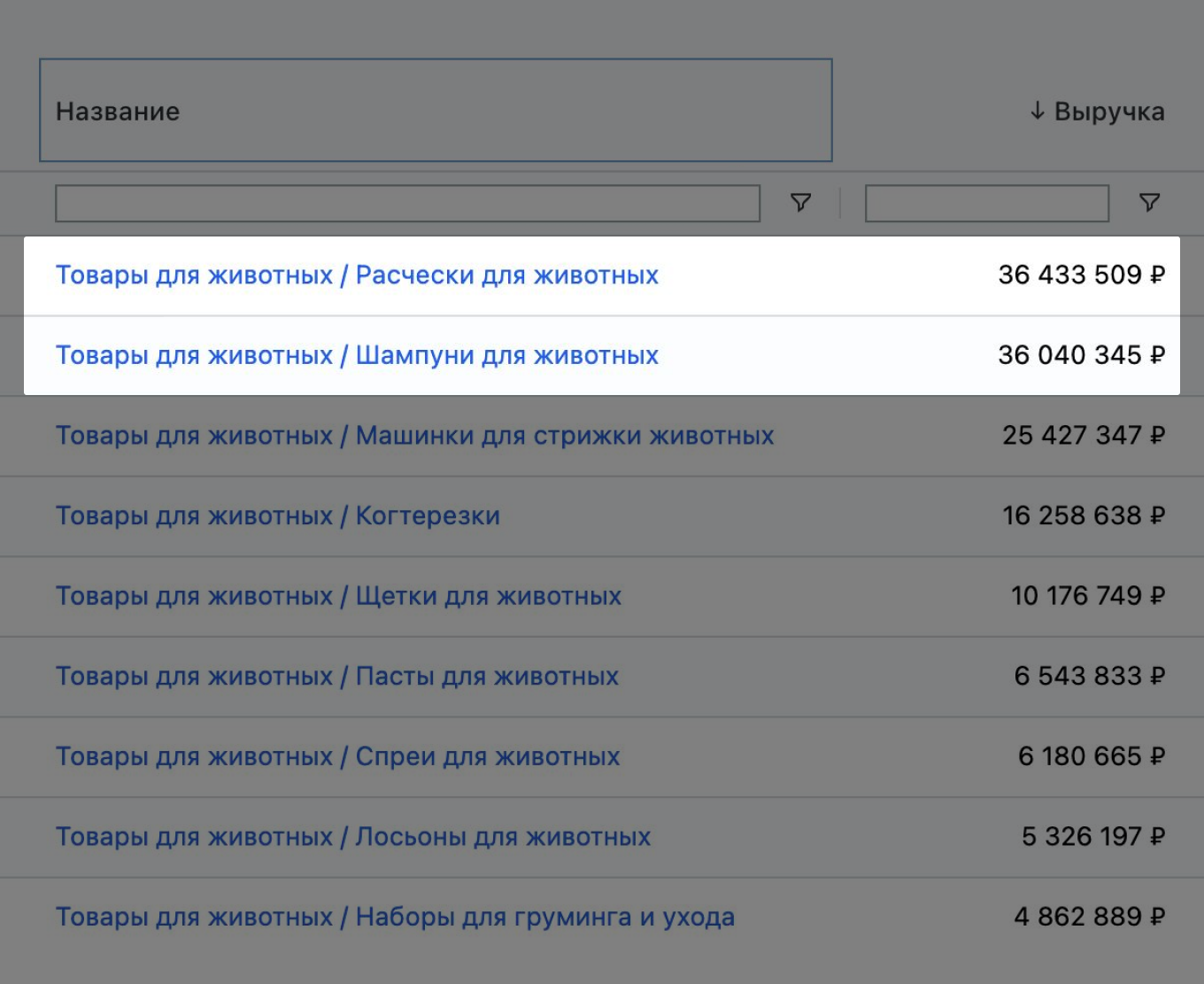The width and height of the screenshot is (1204, 984).
Task: Focus the Название filter input field
Action: tap(407, 204)
